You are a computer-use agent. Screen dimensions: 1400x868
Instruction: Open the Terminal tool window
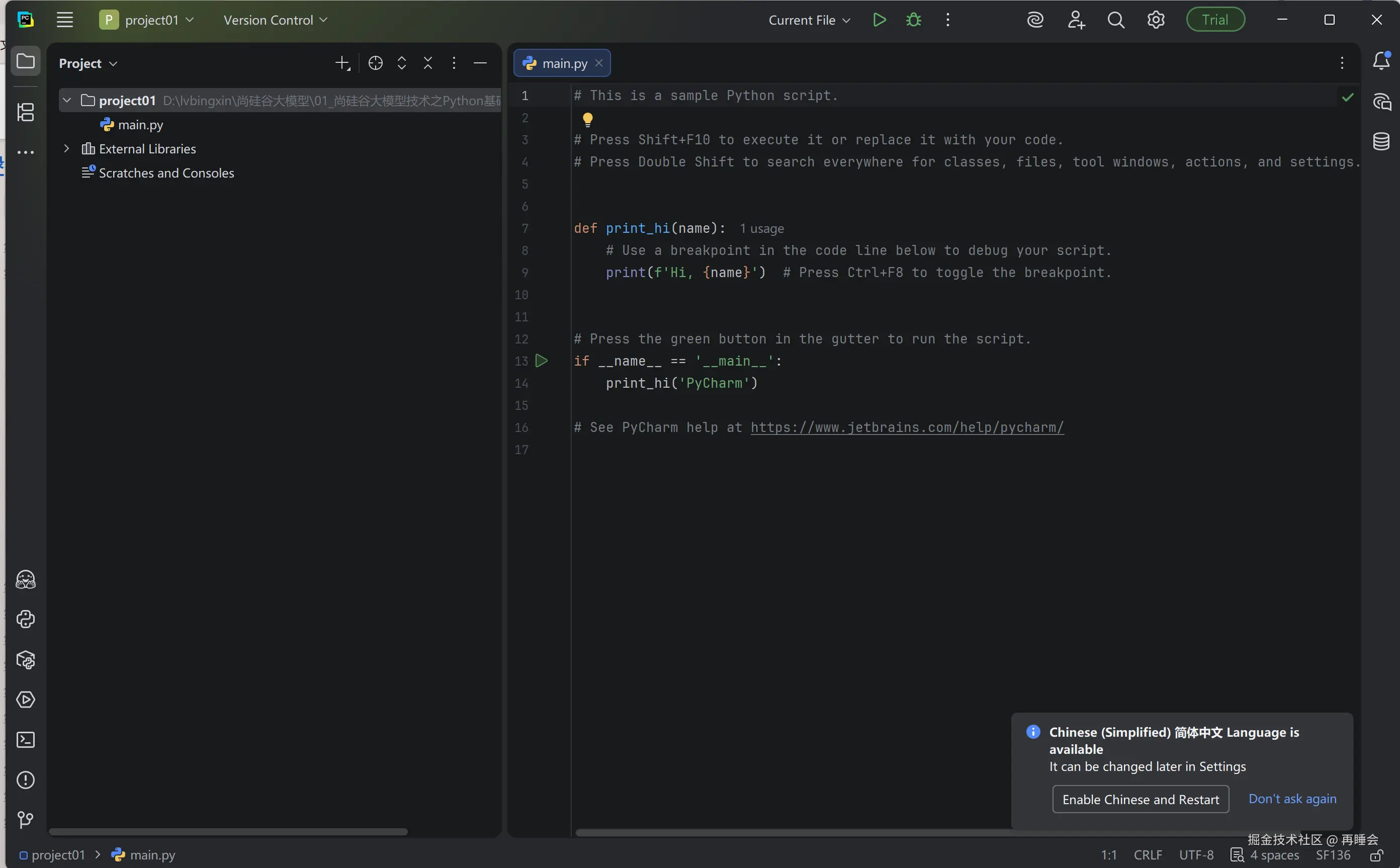[x=25, y=740]
